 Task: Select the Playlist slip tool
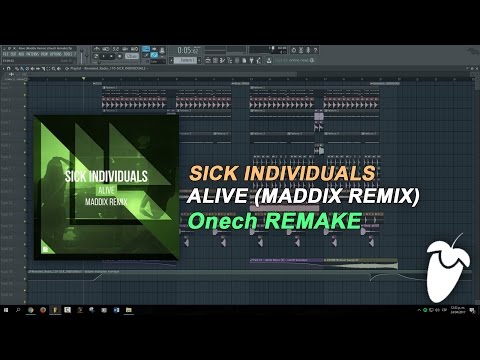(x=38, y=69)
